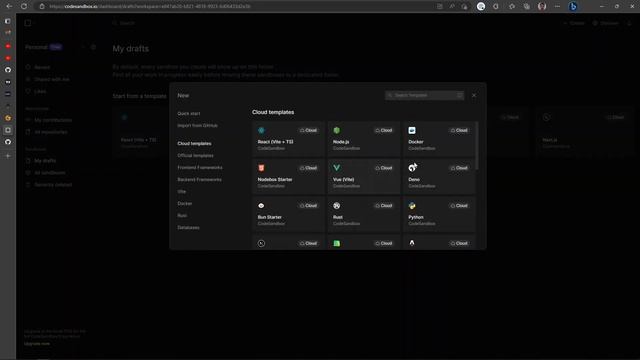Click the Cloud badge on the React card
640x360 pixels.
309,130
